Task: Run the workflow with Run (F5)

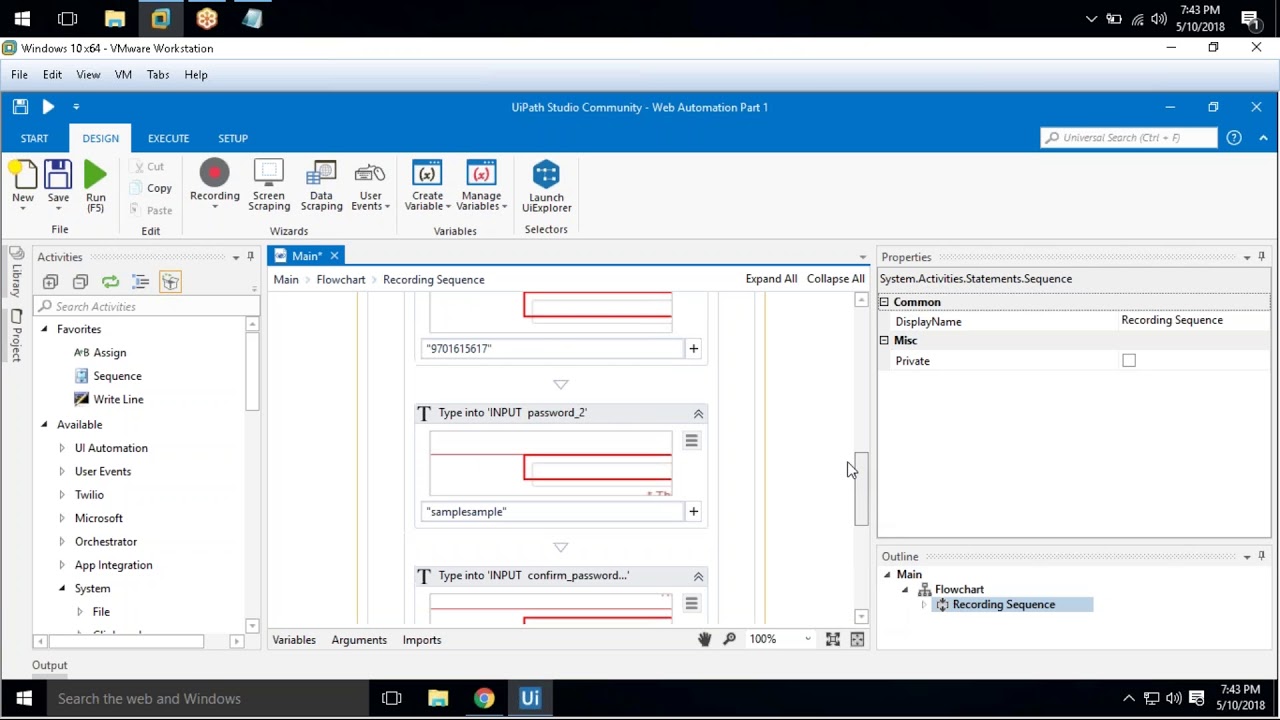Action: [95, 176]
